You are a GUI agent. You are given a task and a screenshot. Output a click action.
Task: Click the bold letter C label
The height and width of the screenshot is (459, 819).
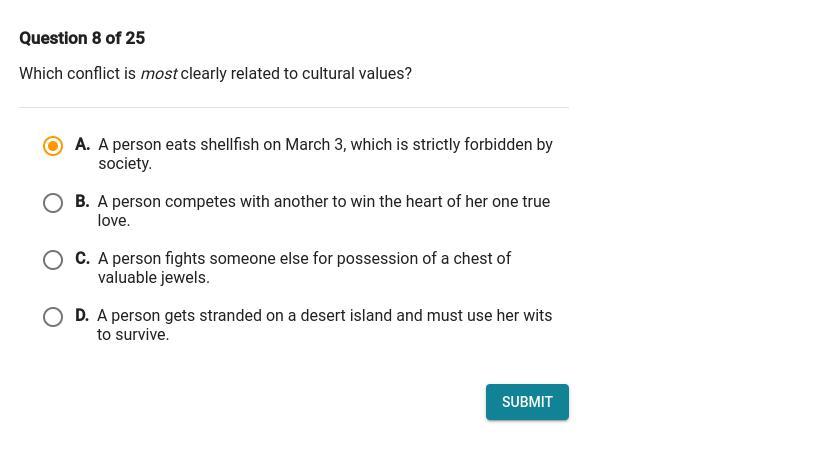point(82,259)
